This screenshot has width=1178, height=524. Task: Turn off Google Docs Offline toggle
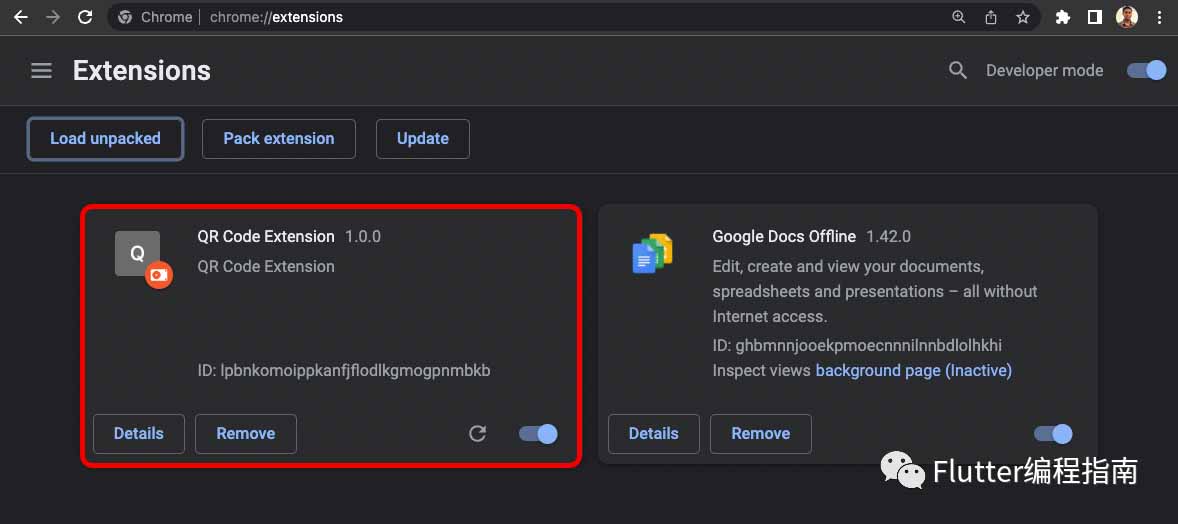(1053, 434)
